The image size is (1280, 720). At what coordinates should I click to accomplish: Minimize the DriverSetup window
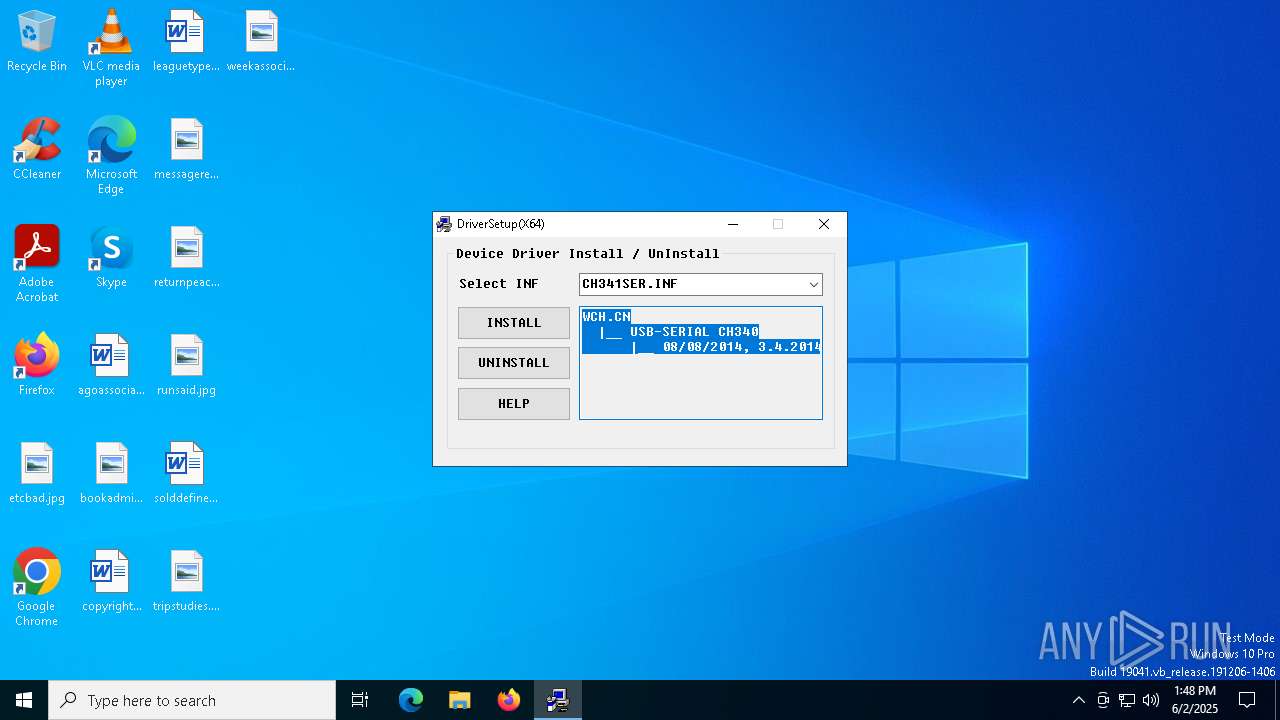point(733,224)
